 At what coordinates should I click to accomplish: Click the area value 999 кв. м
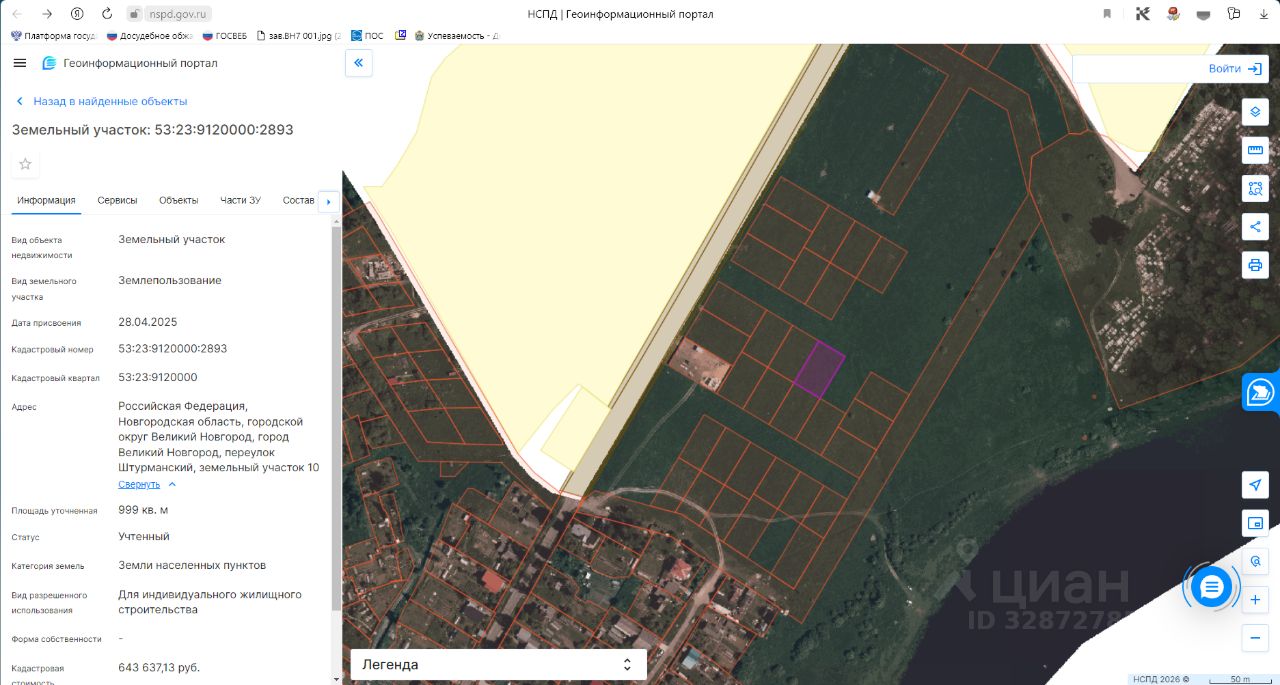tap(143, 510)
